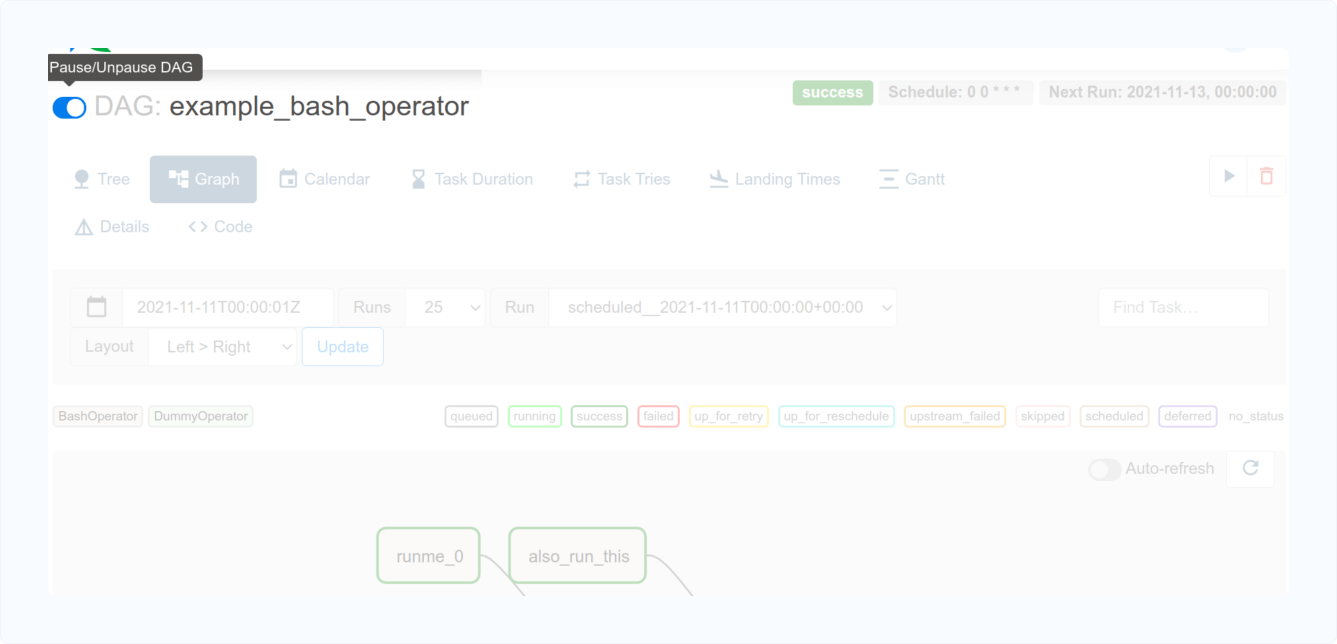Click the running status legend
Image resolution: width=1337 pixels, height=644 pixels.
click(535, 416)
